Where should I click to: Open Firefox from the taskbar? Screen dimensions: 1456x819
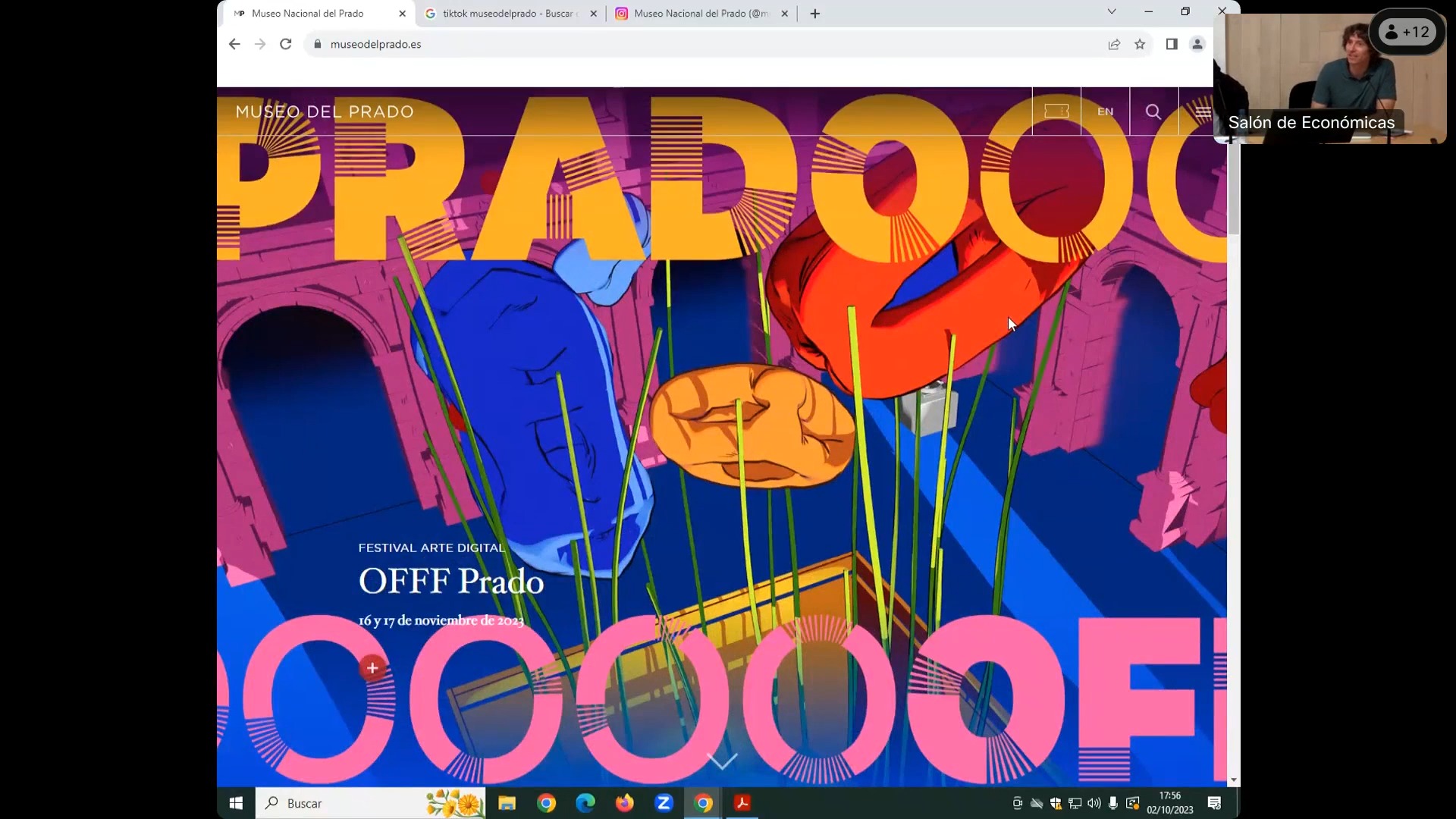(x=625, y=803)
